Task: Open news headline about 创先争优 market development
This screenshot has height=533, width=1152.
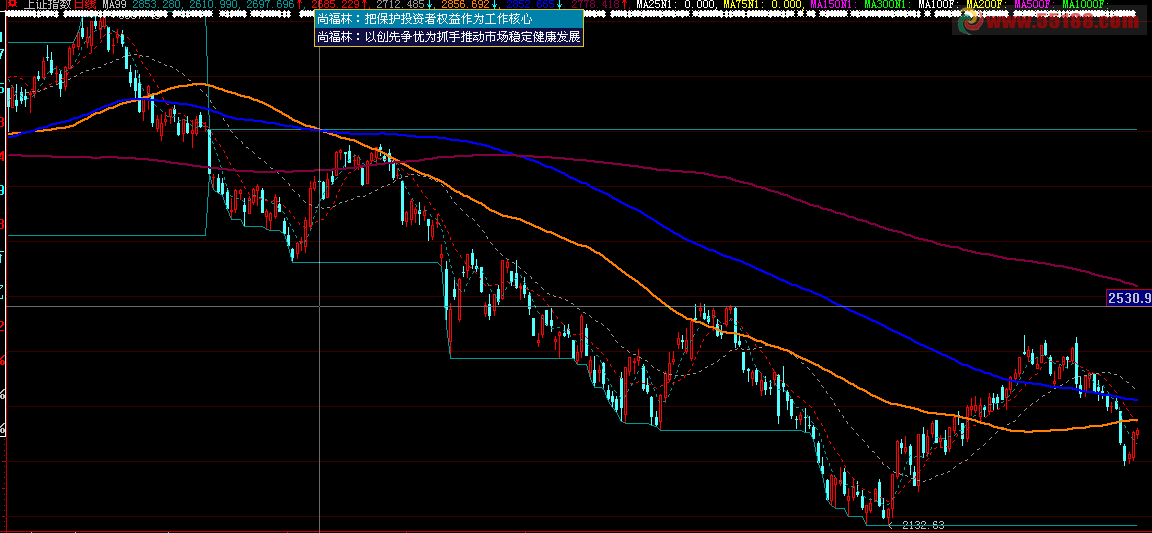Action: (x=449, y=36)
